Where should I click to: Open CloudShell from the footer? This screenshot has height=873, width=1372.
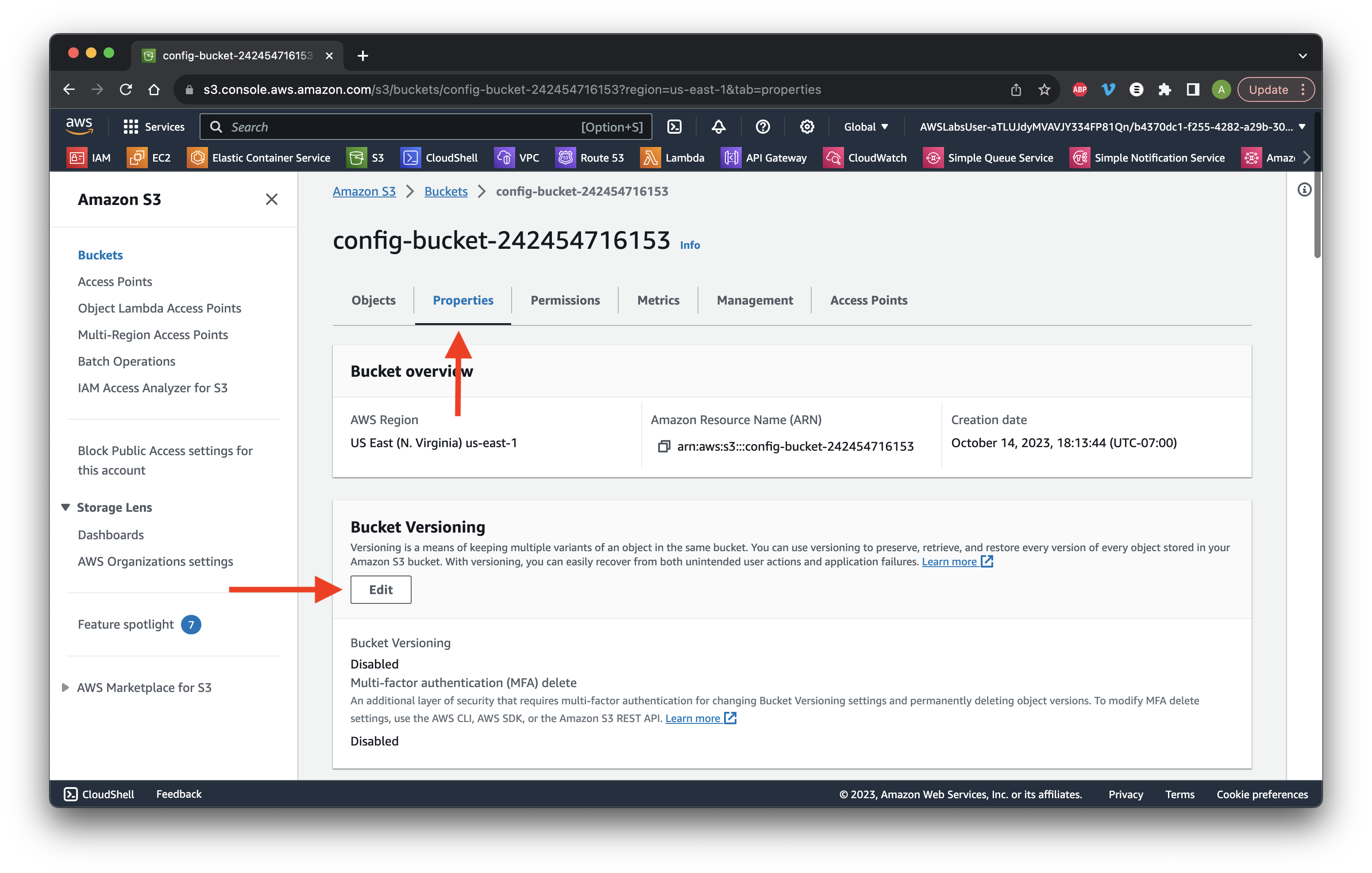[x=99, y=794]
